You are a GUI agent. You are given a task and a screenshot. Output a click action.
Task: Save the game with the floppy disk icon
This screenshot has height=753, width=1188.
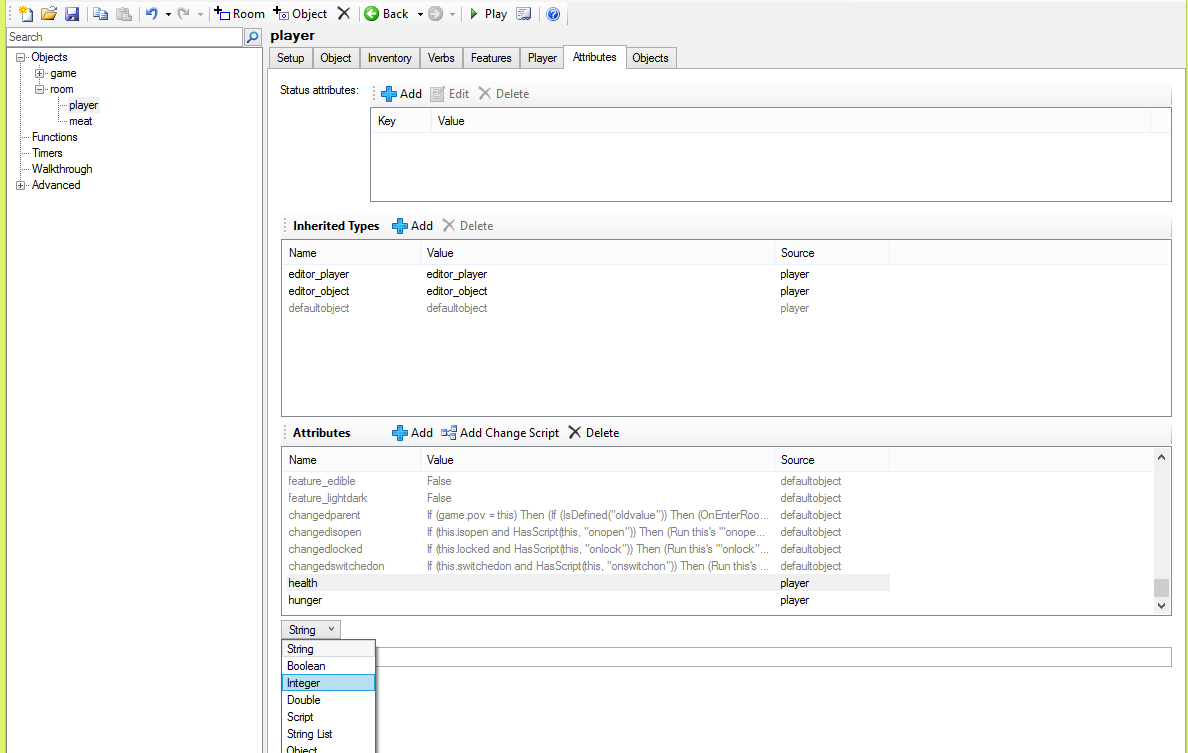(71, 14)
